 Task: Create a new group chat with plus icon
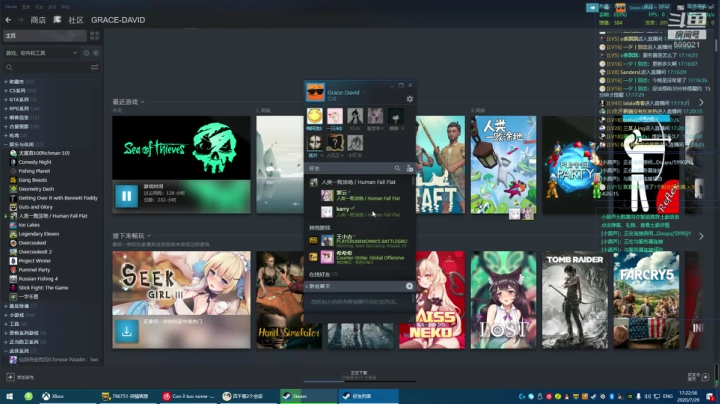point(409,286)
